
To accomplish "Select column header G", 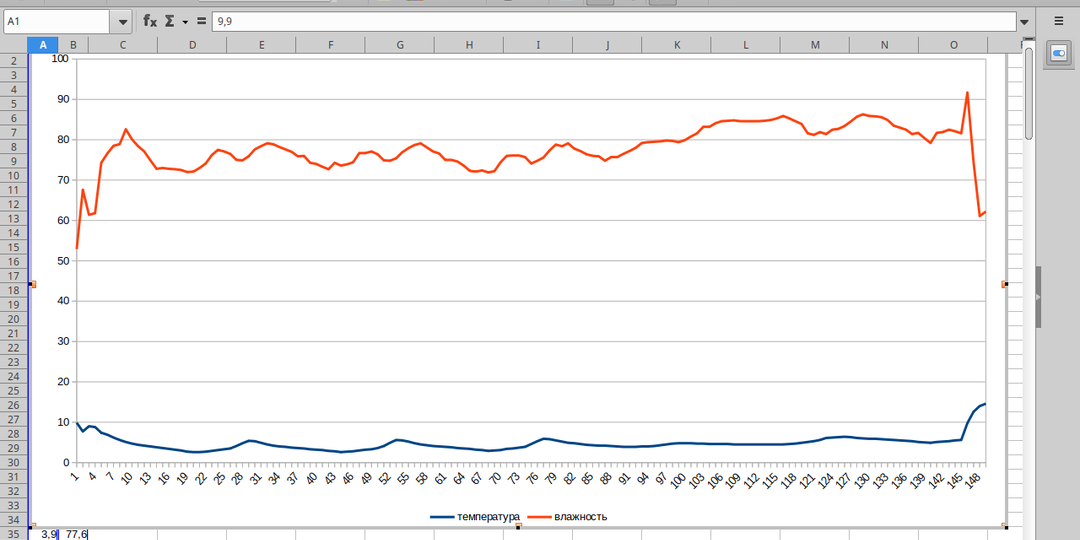I will [x=400, y=45].
